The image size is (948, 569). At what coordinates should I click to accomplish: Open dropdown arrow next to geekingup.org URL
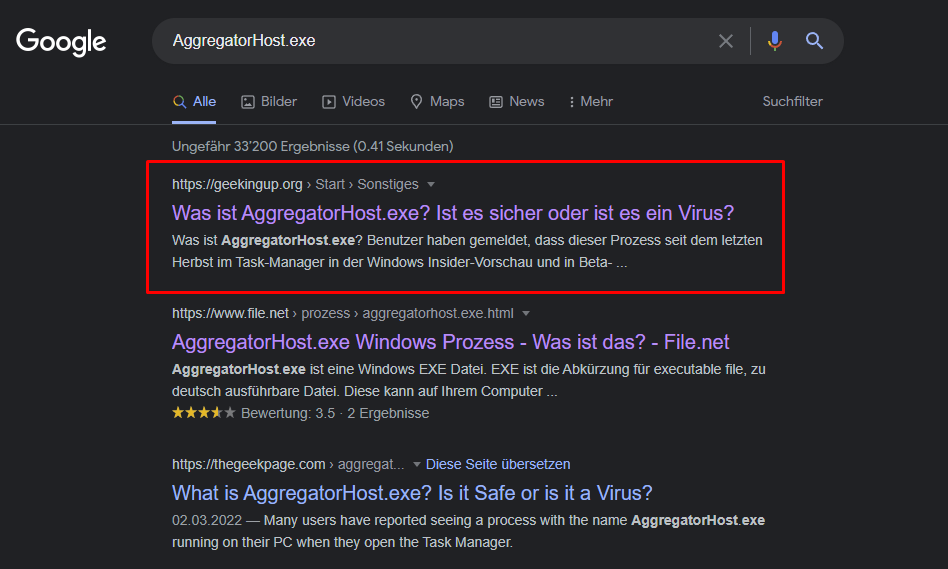(431, 184)
